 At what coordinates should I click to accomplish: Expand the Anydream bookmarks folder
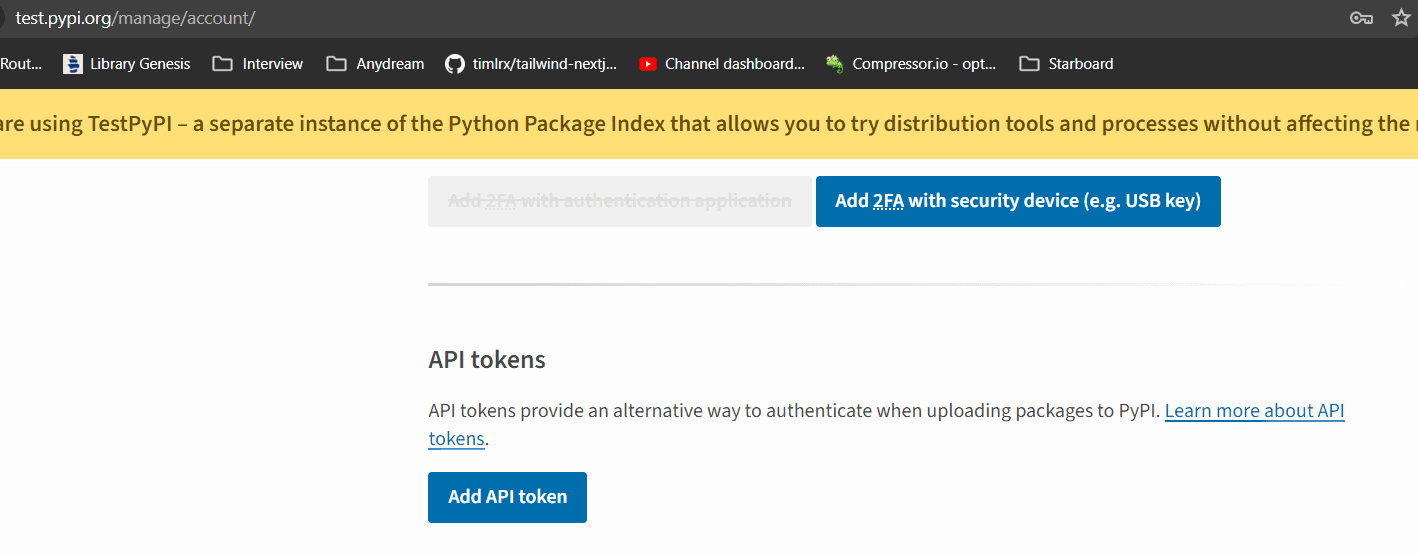tap(375, 64)
